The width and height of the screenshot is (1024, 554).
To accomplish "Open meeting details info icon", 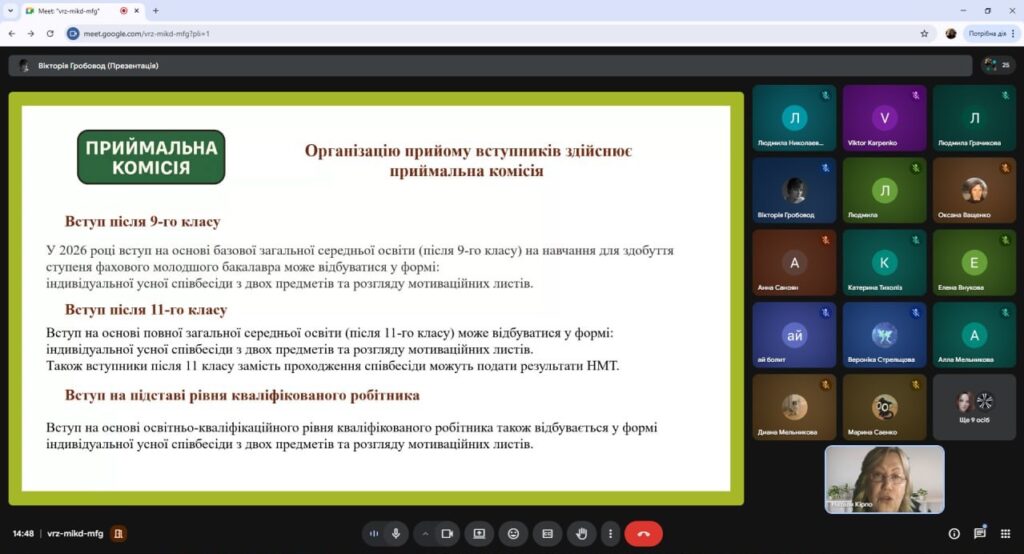I will 954,534.
